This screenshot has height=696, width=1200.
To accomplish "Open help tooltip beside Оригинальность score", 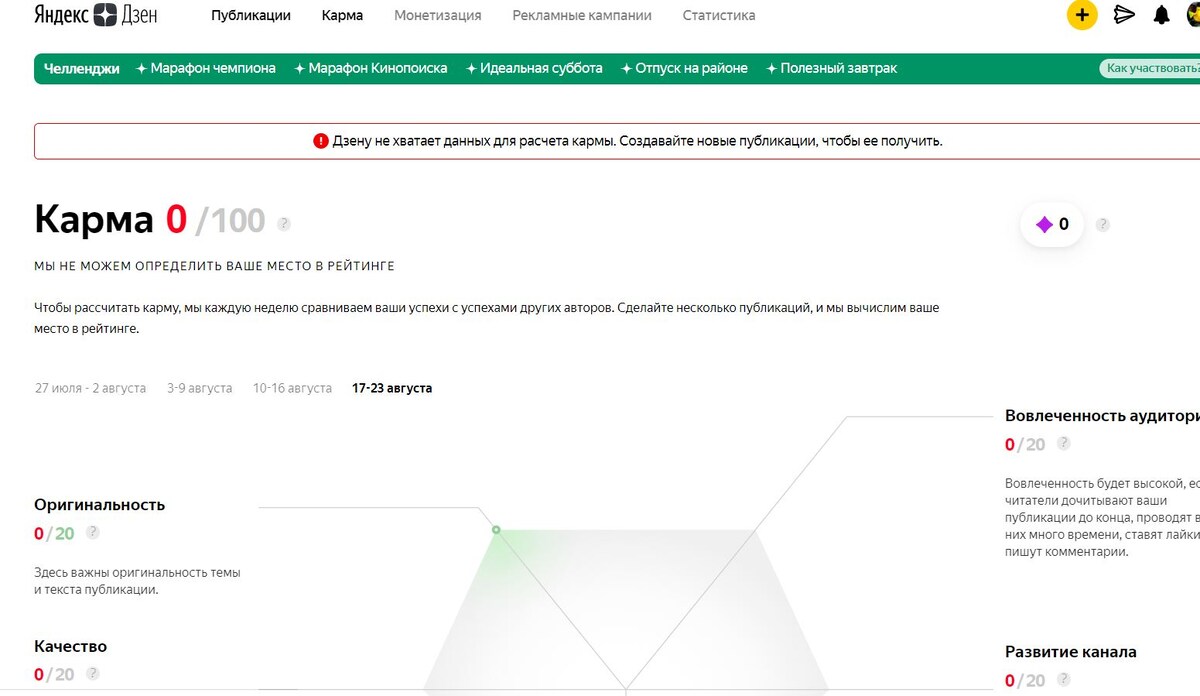I will tap(93, 533).
